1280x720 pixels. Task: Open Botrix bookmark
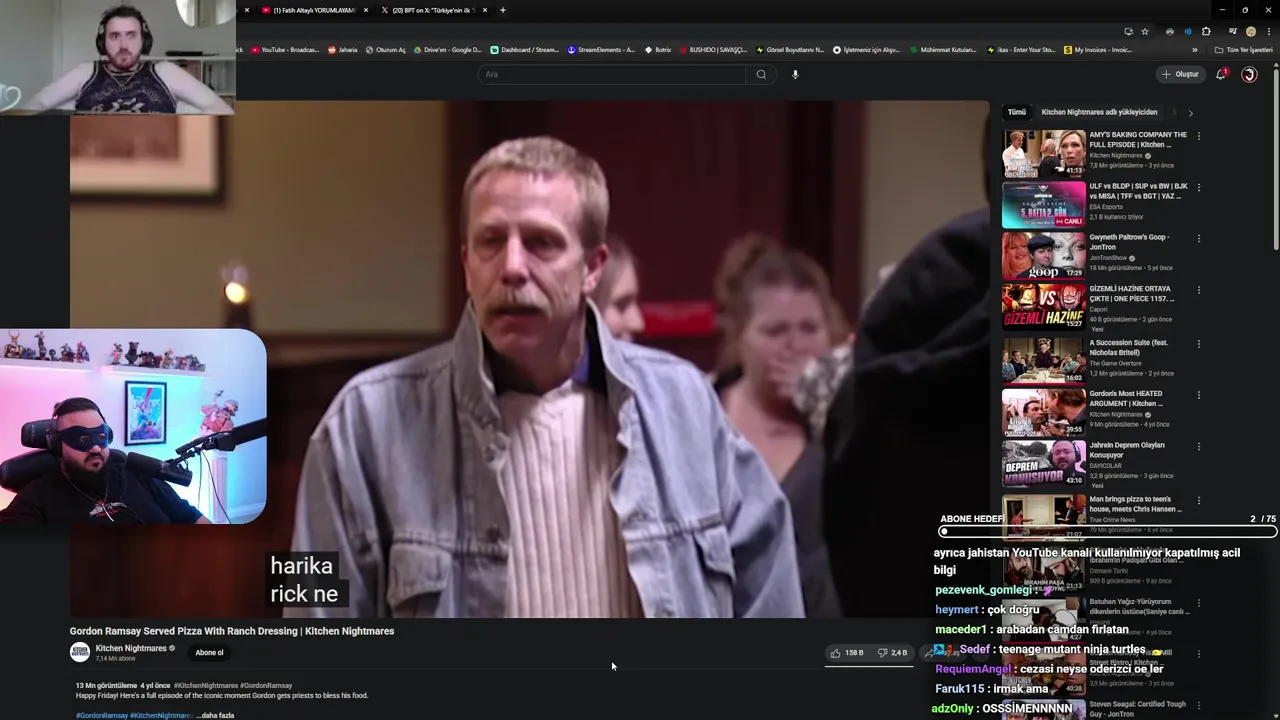coord(658,50)
